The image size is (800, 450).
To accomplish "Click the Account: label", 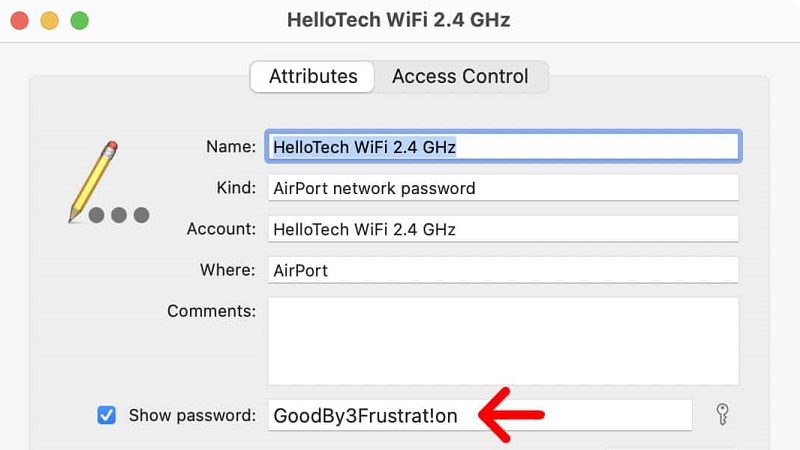I will point(221,229).
